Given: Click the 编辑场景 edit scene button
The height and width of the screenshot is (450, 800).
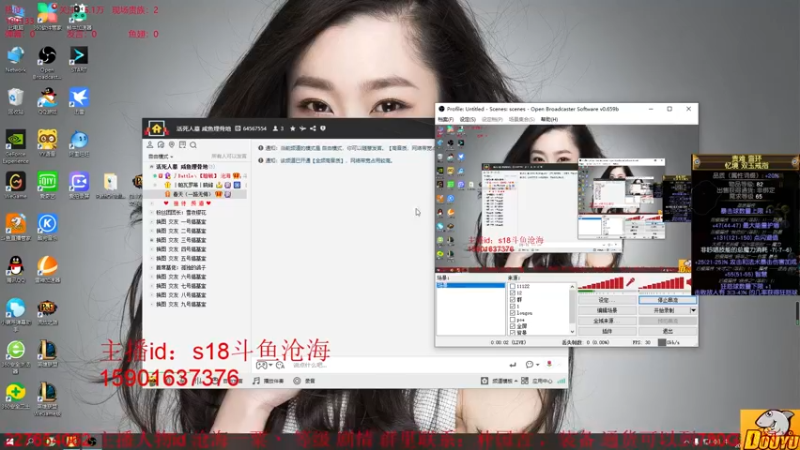Looking at the screenshot, I should tap(607, 310).
